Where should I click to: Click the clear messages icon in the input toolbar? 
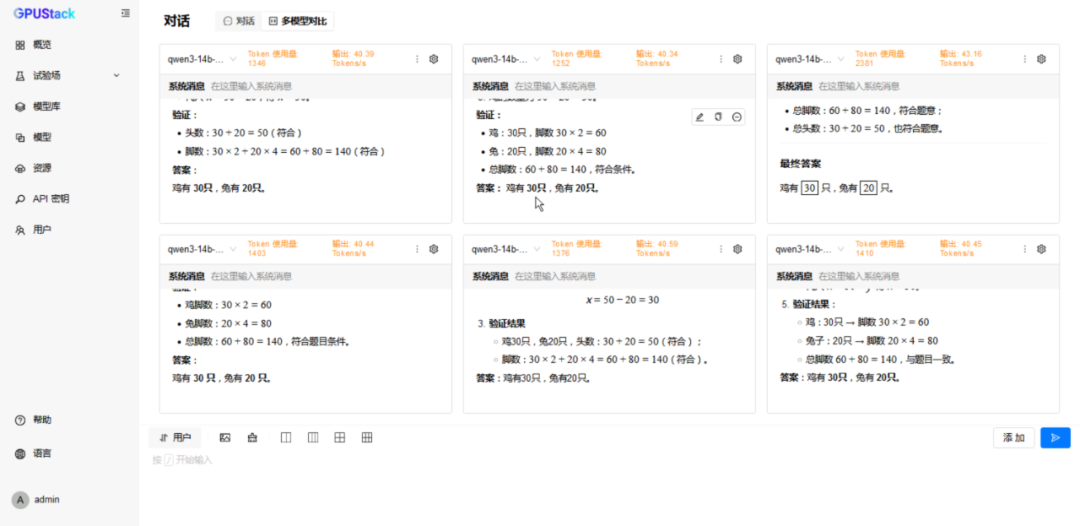253,438
